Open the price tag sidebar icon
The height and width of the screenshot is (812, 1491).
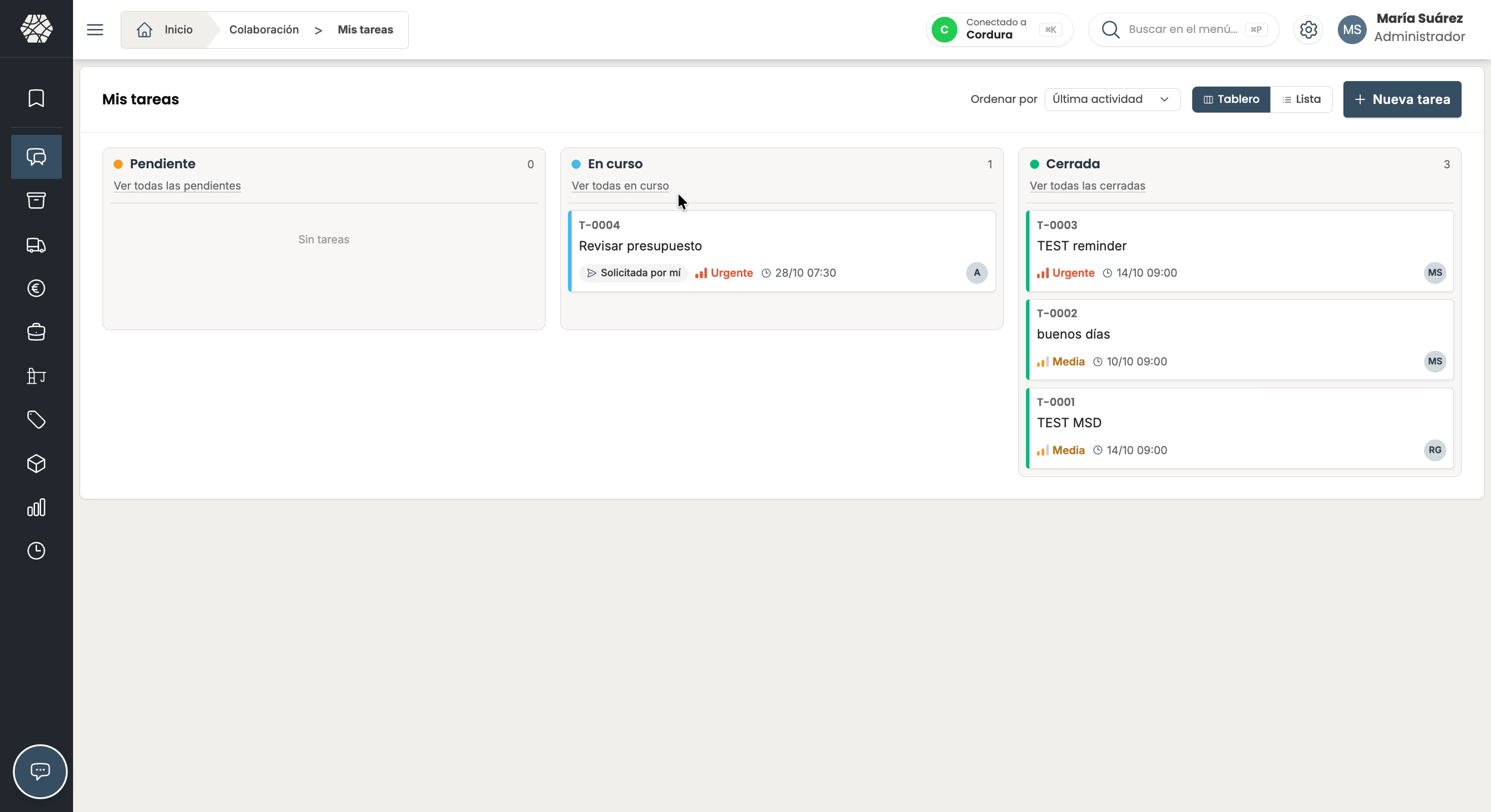37,420
